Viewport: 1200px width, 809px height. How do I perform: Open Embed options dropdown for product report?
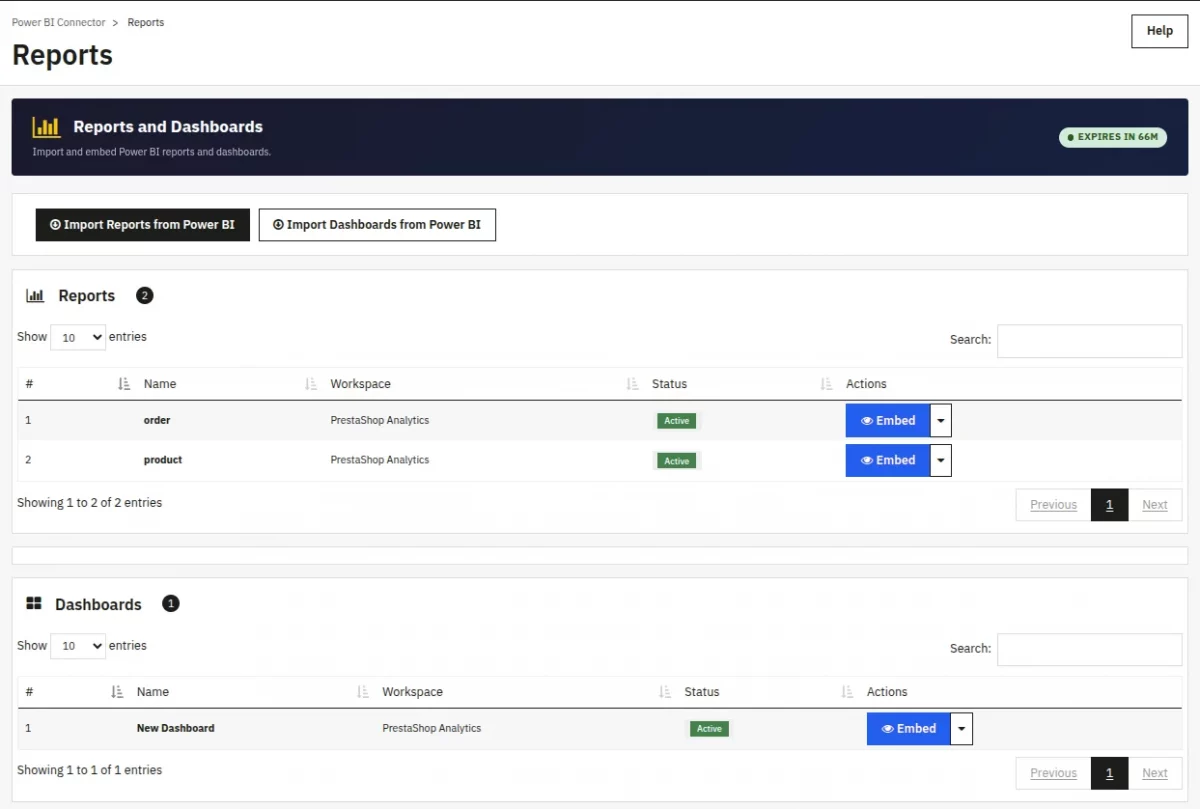tap(941, 460)
